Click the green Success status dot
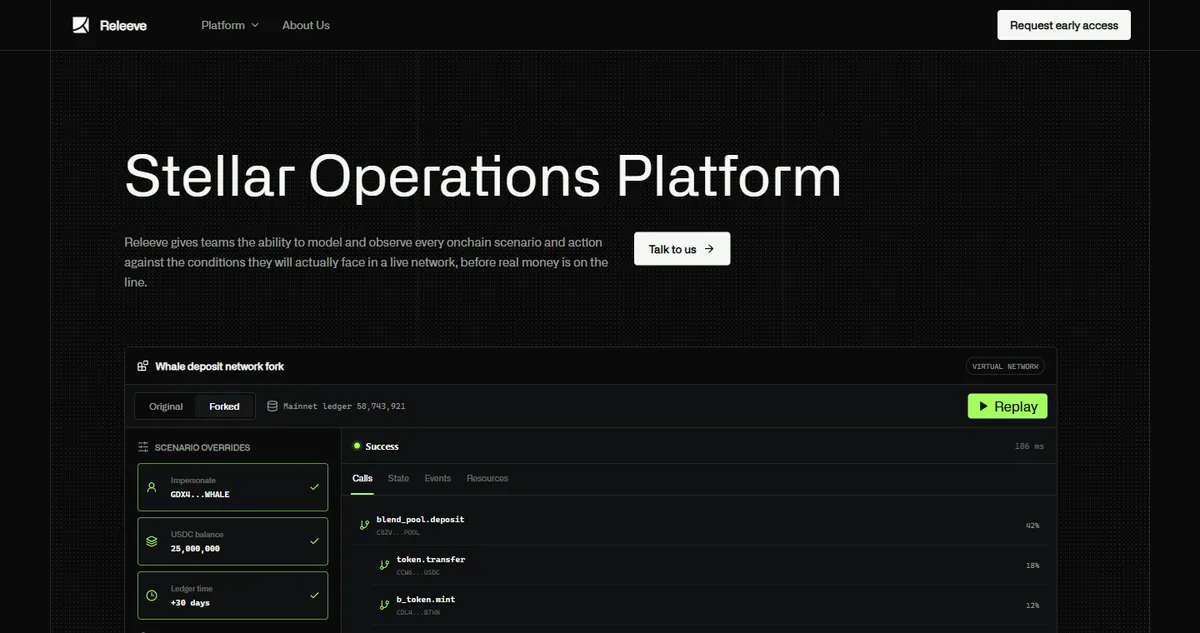 (357, 446)
